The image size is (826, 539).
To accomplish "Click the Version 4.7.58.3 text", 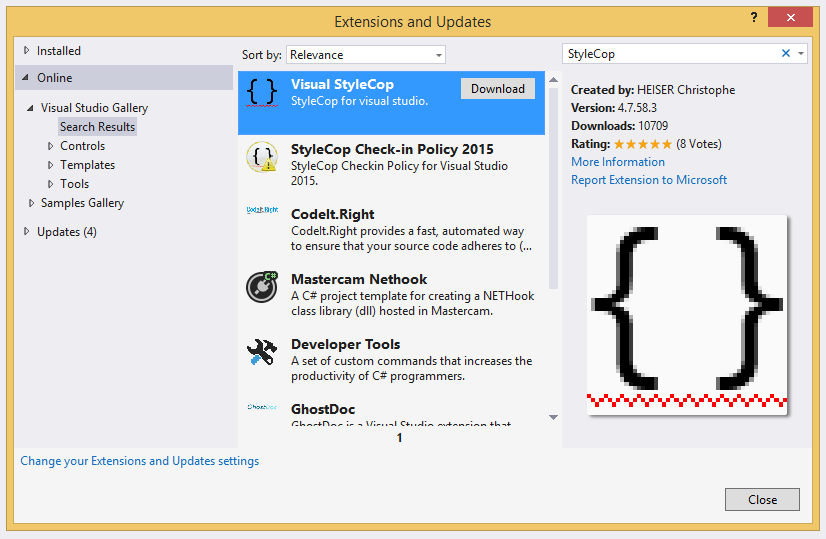I will pyautogui.click(x=614, y=108).
